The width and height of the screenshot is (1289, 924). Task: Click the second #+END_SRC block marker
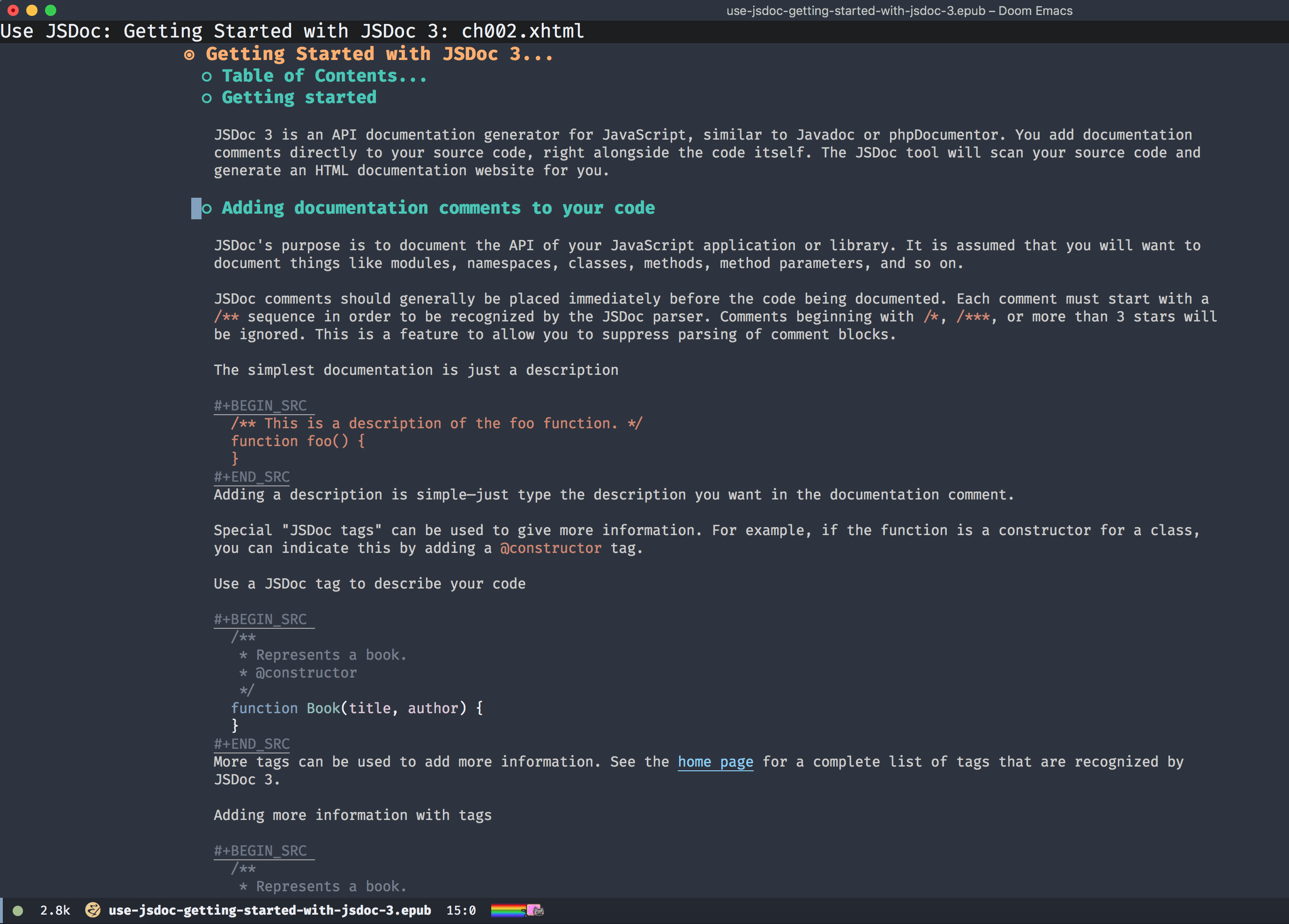point(252,744)
